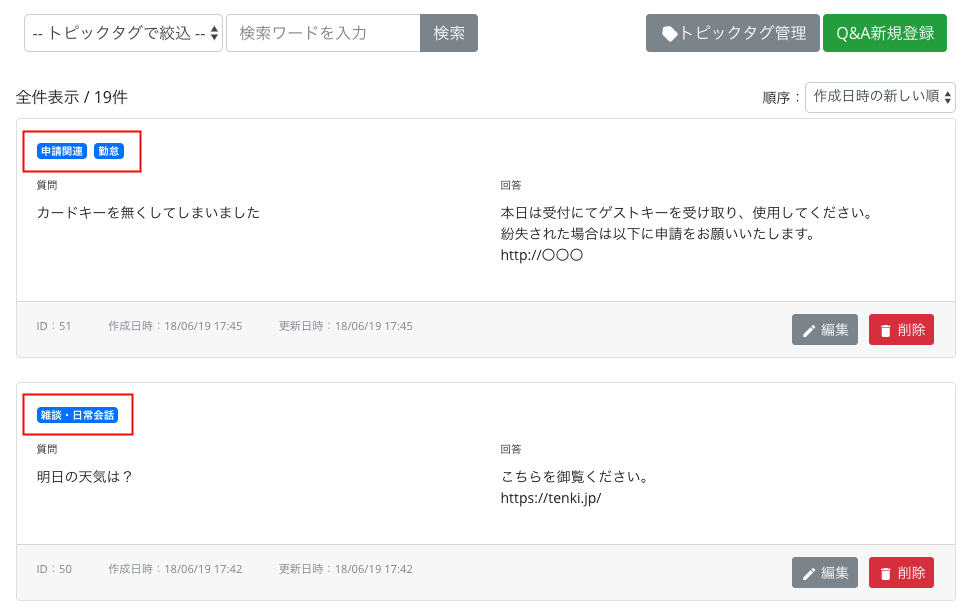The image size is (972, 615).
Task: Click the pencil edit icon for ID 51
Action: pos(809,330)
